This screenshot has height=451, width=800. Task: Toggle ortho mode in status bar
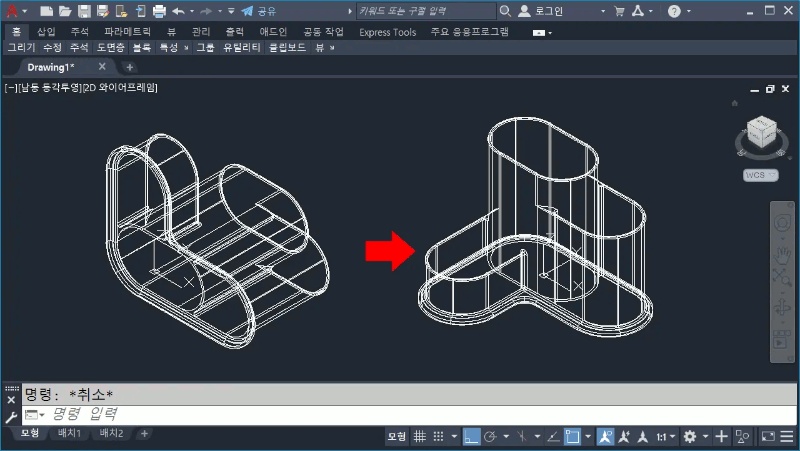pos(471,437)
